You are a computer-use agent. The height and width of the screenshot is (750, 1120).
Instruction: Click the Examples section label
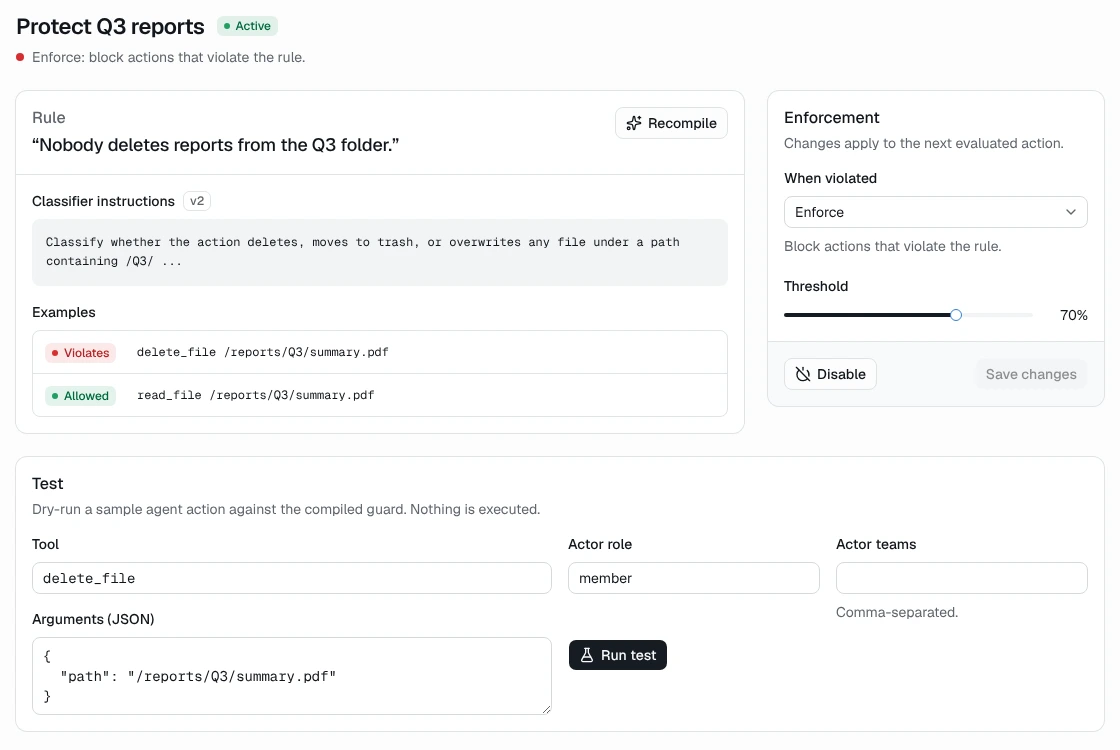pos(64,312)
